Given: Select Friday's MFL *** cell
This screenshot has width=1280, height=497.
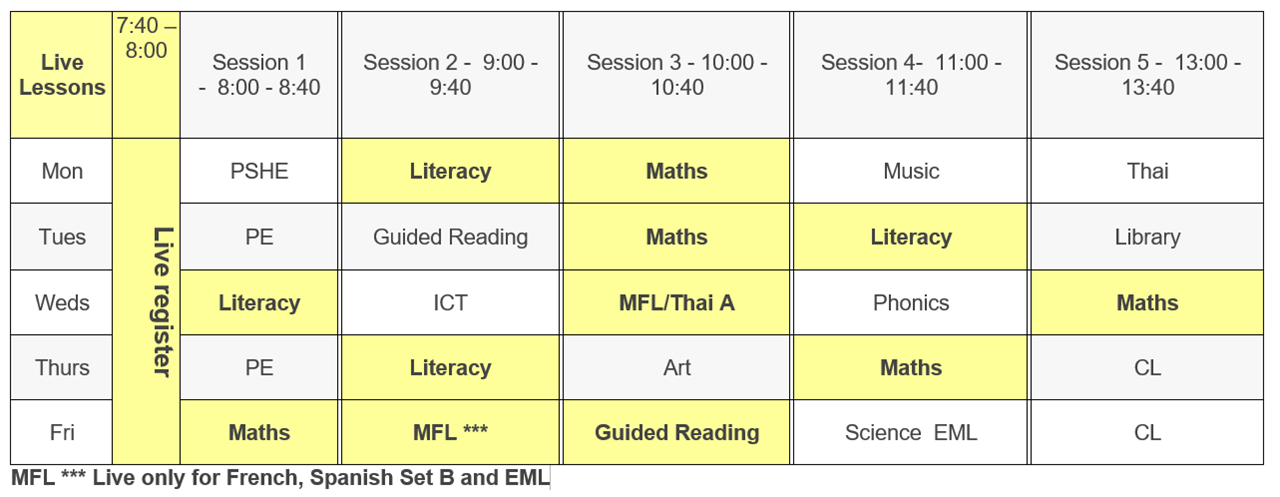Looking at the screenshot, I should 450,433.
